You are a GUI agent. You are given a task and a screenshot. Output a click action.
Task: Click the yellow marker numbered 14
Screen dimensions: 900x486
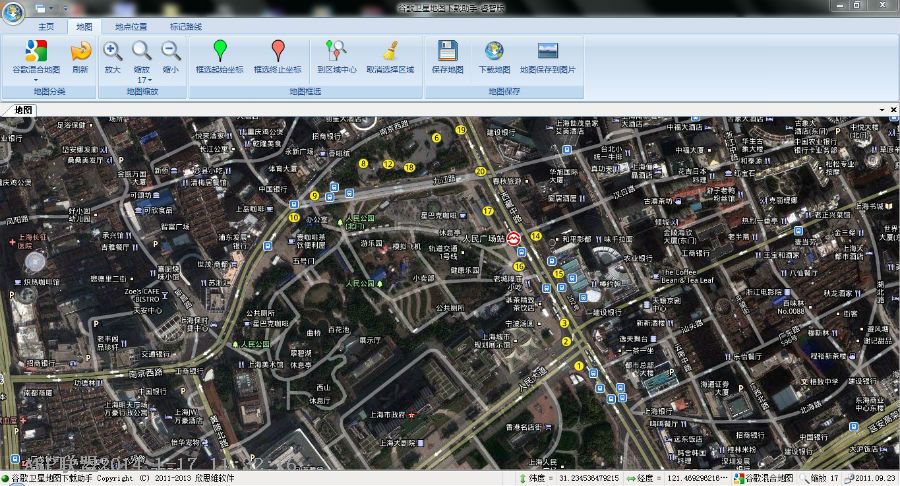coord(536,236)
